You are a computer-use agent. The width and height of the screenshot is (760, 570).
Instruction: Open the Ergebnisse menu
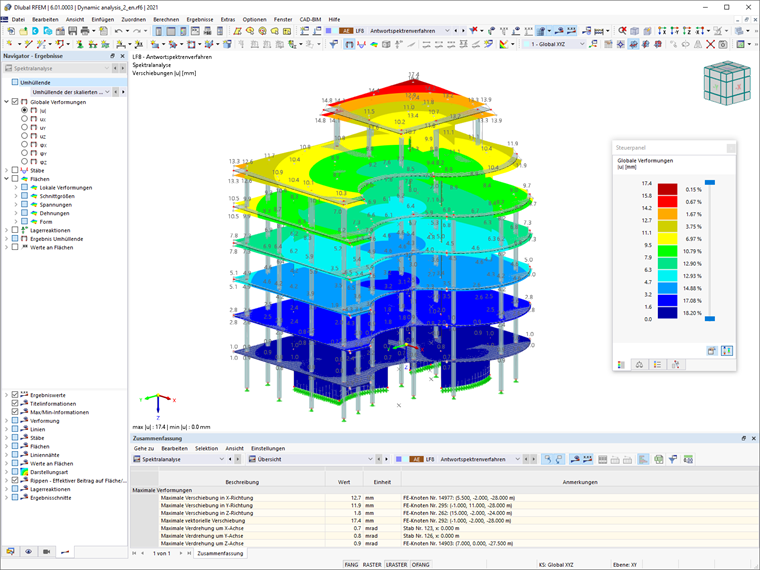click(x=200, y=19)
